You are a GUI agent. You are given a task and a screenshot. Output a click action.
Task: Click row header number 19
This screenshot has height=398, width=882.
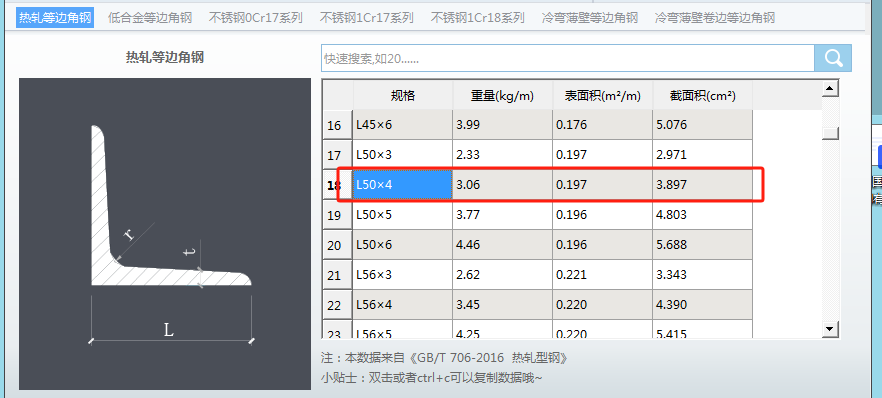click(337, 214)
